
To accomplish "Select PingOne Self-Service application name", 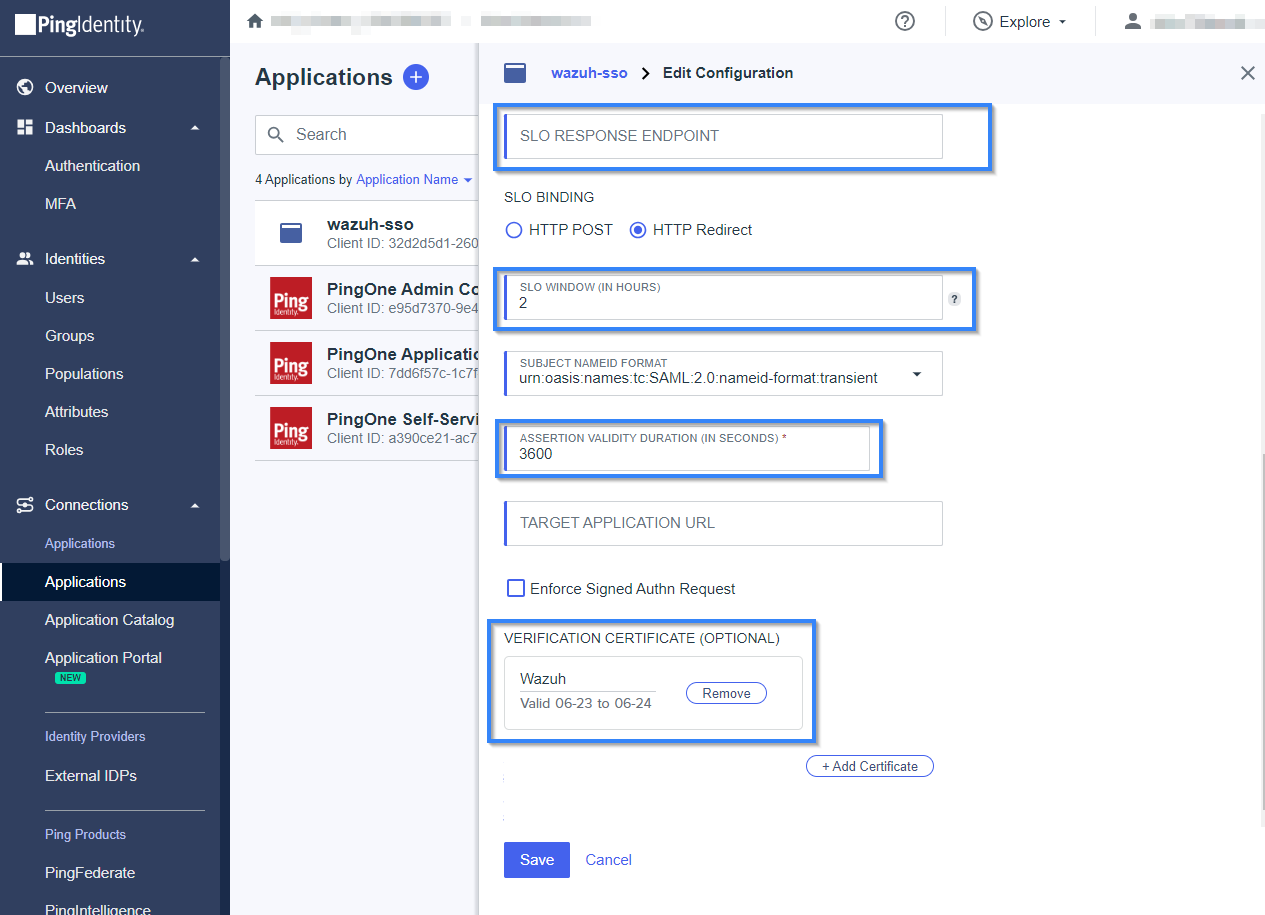I will (x=403, y=419).
